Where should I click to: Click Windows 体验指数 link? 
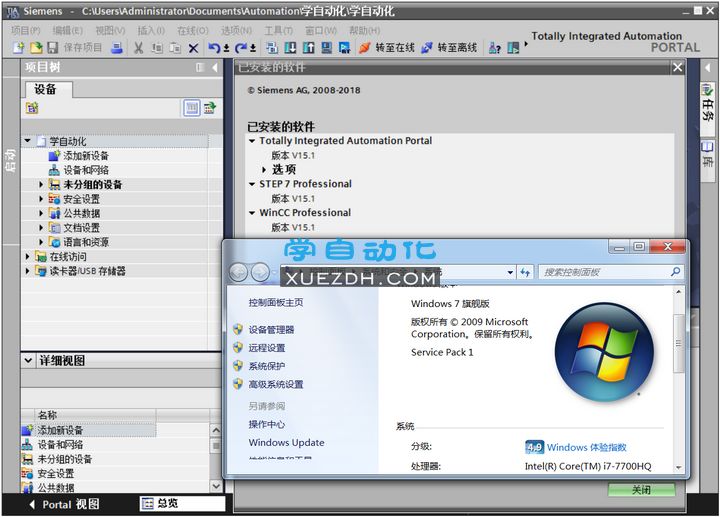point(586,447)
